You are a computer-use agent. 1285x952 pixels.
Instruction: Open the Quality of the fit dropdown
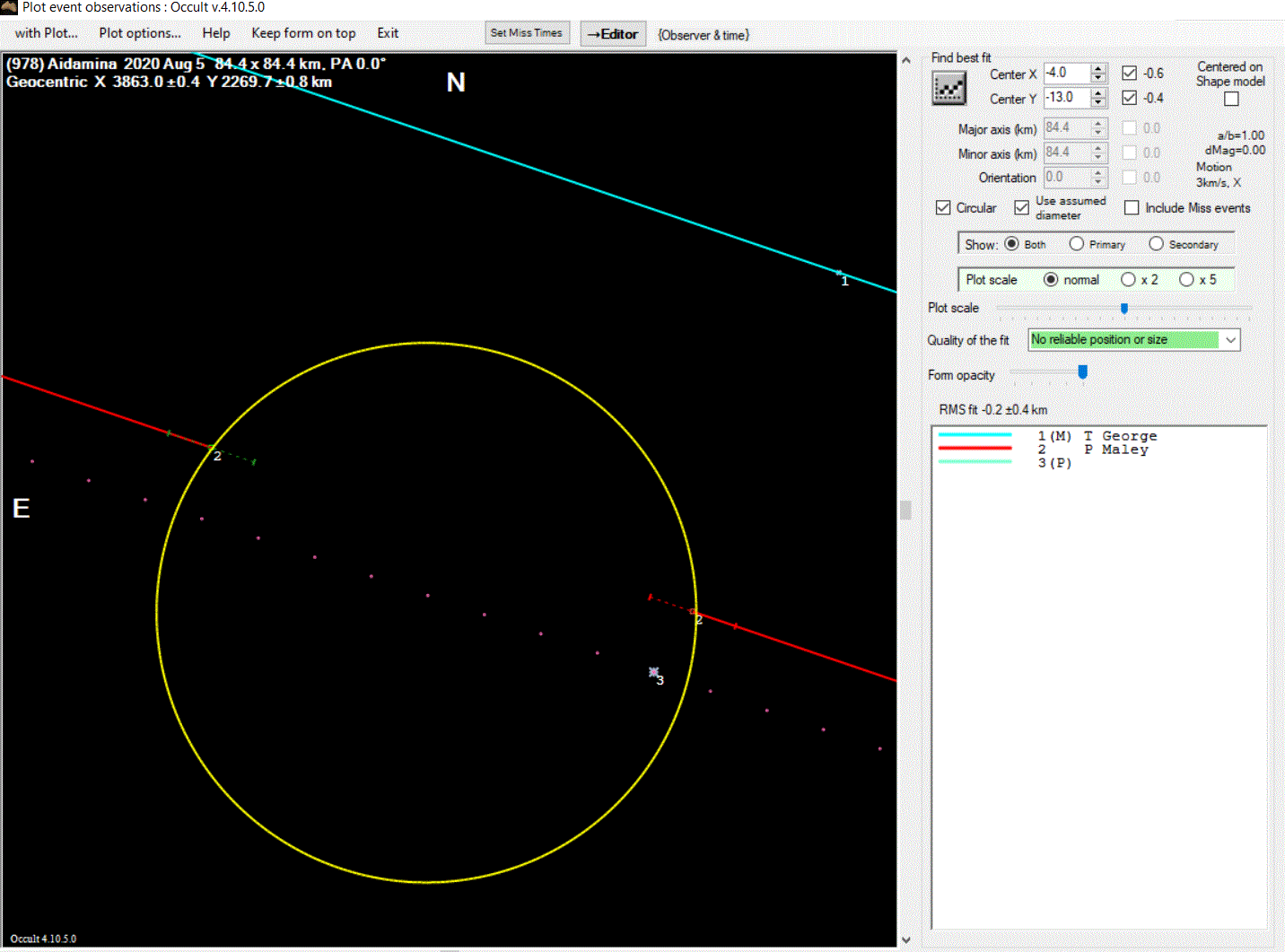[1231, 340]
